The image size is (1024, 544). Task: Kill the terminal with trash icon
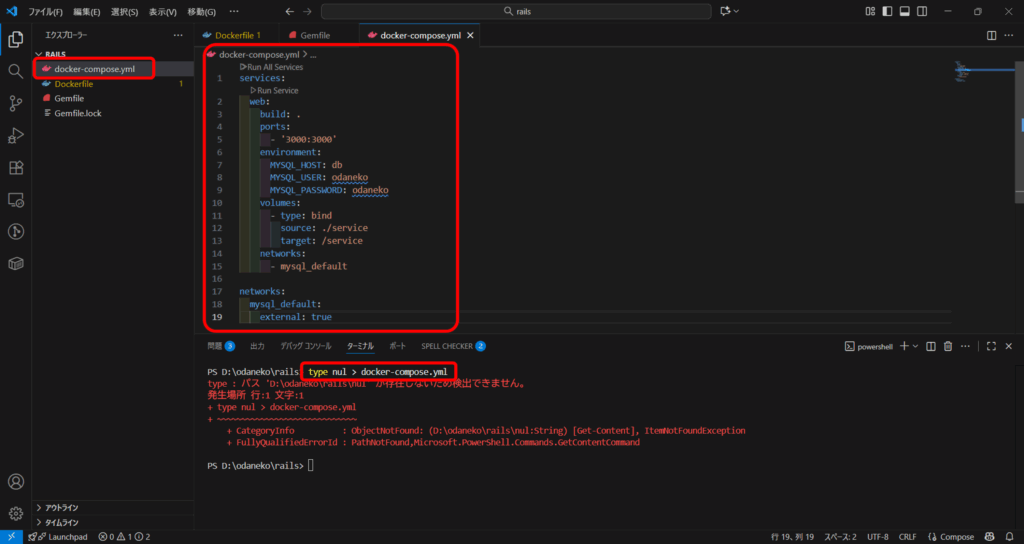pos(947,346)
